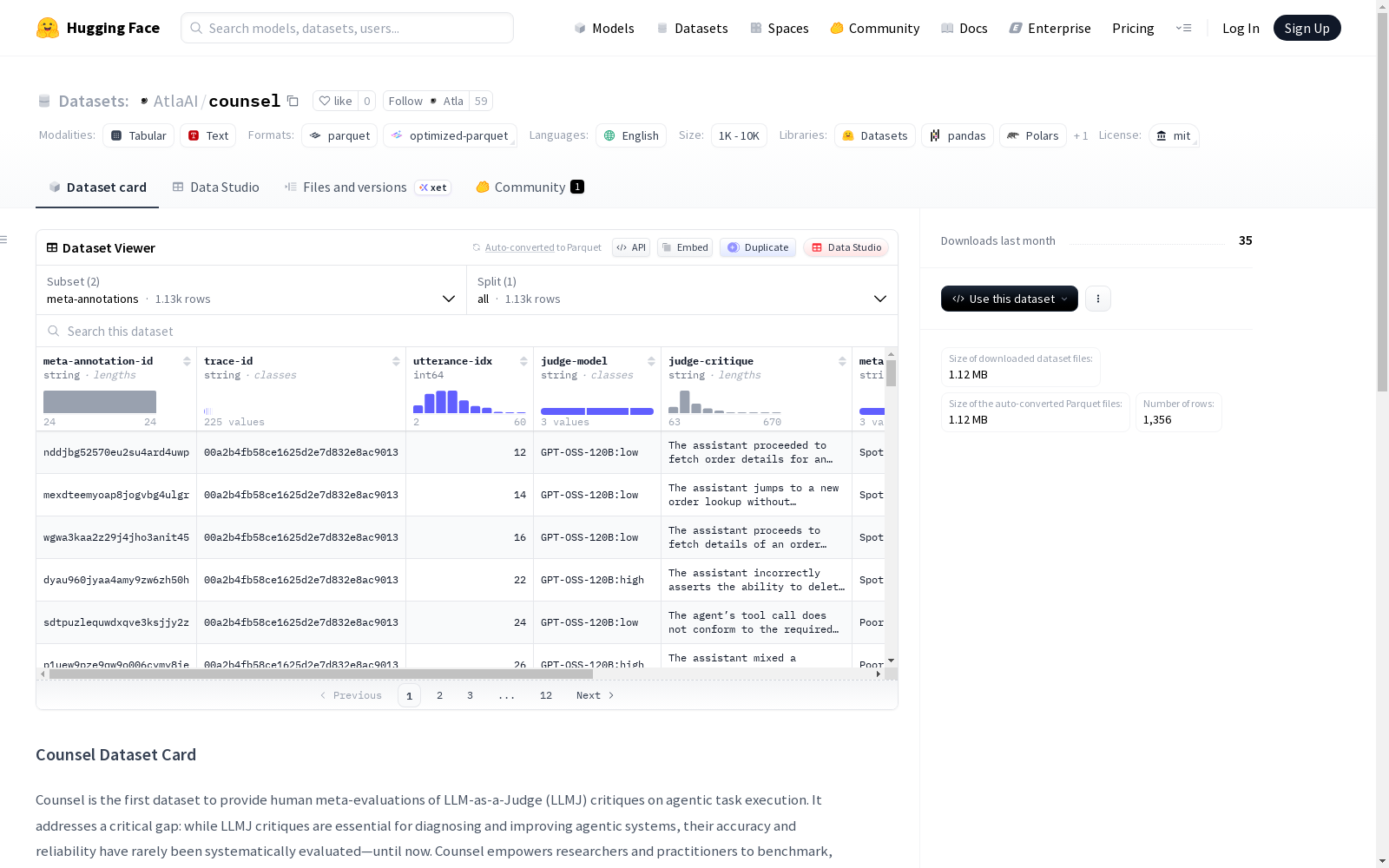
Task: Click the Embed button
Action: (x=685, y=247)
